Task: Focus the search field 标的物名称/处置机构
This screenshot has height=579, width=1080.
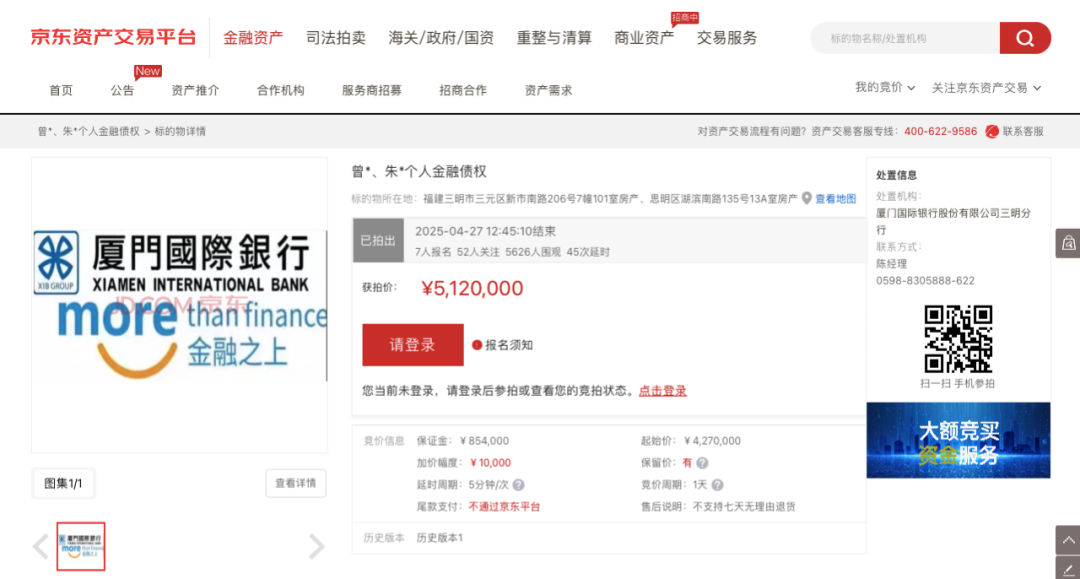Action: click(905, 38)
